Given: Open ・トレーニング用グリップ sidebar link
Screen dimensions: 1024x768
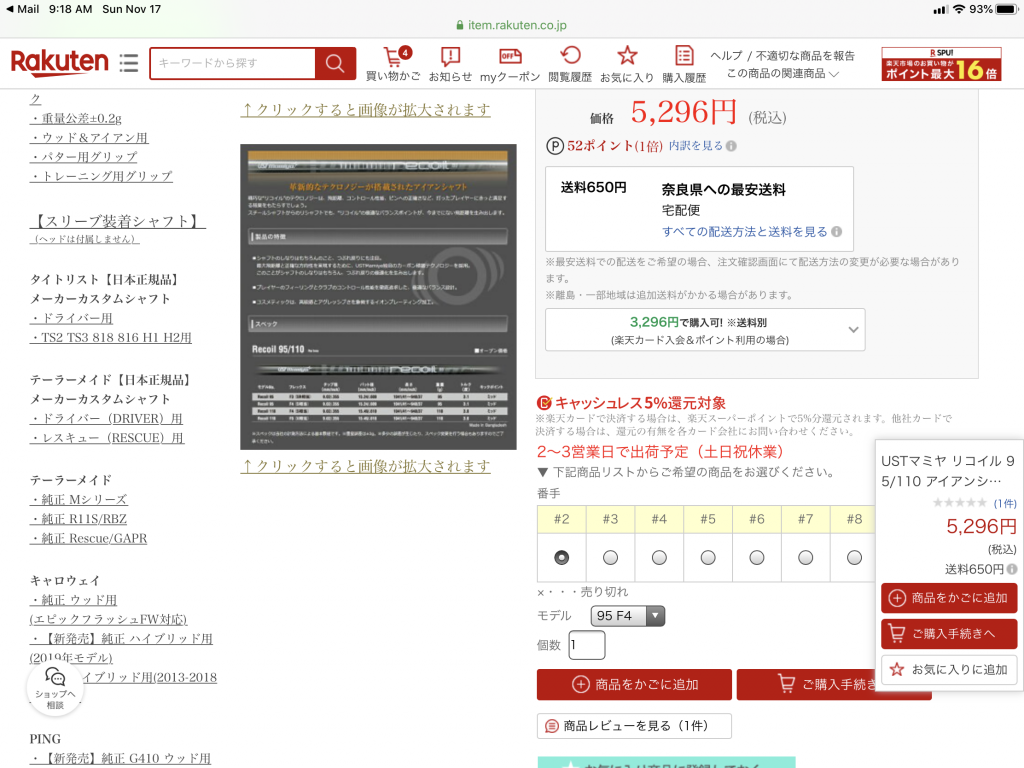Looking at the screenshot, I should click(101, 176).
